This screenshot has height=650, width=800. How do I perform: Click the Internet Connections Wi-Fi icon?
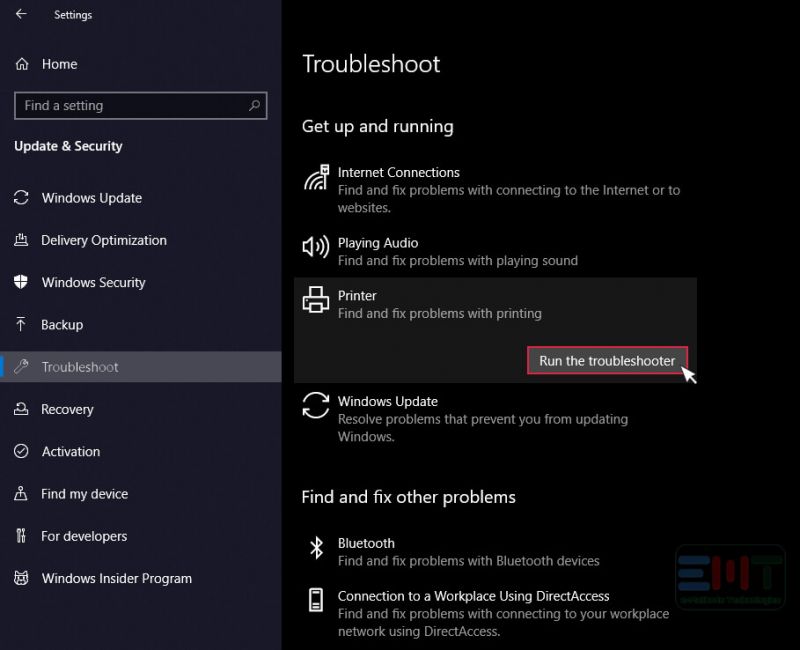coord(316,179)
